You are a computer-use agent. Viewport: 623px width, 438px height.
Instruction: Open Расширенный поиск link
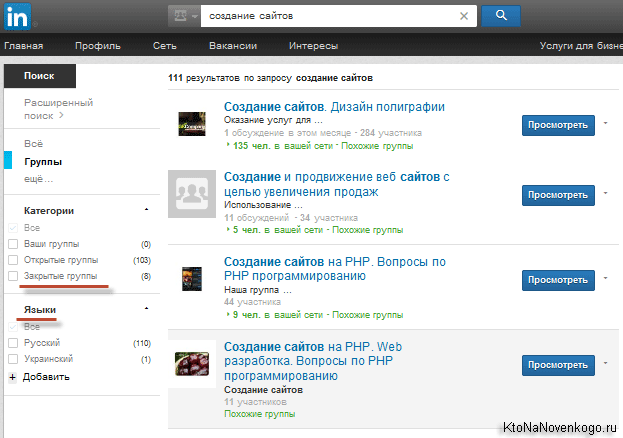click(58, 109)
